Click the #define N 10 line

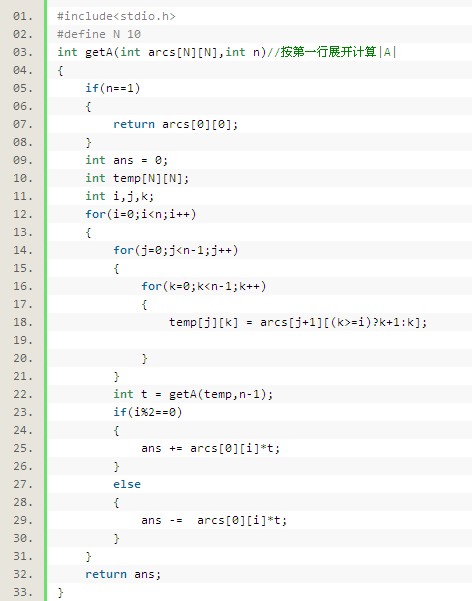[x=99, y=34]
